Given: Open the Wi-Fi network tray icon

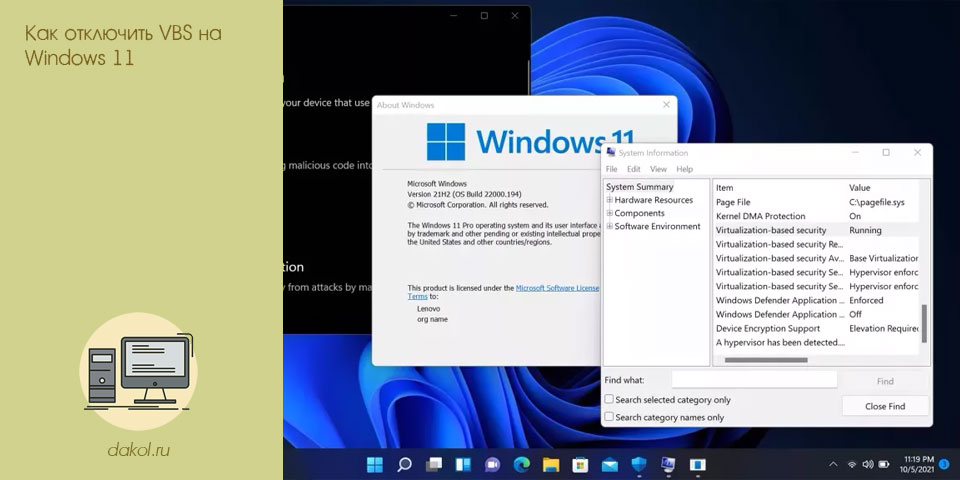Looking at the screenshot, I should [852, 465].
